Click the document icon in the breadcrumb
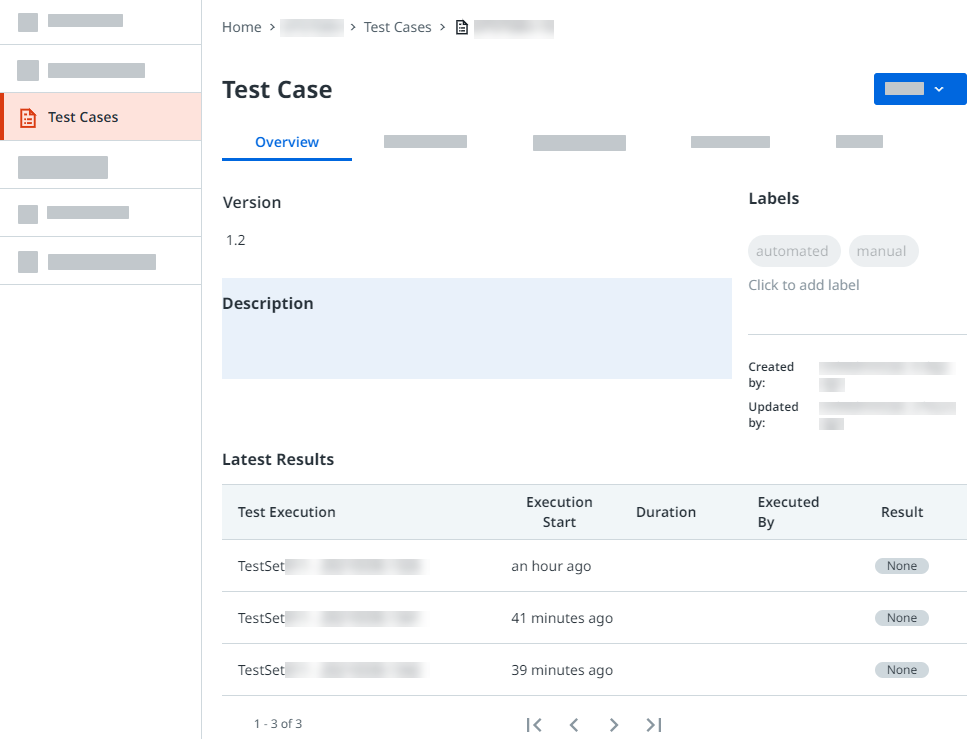 click(461, 28)
